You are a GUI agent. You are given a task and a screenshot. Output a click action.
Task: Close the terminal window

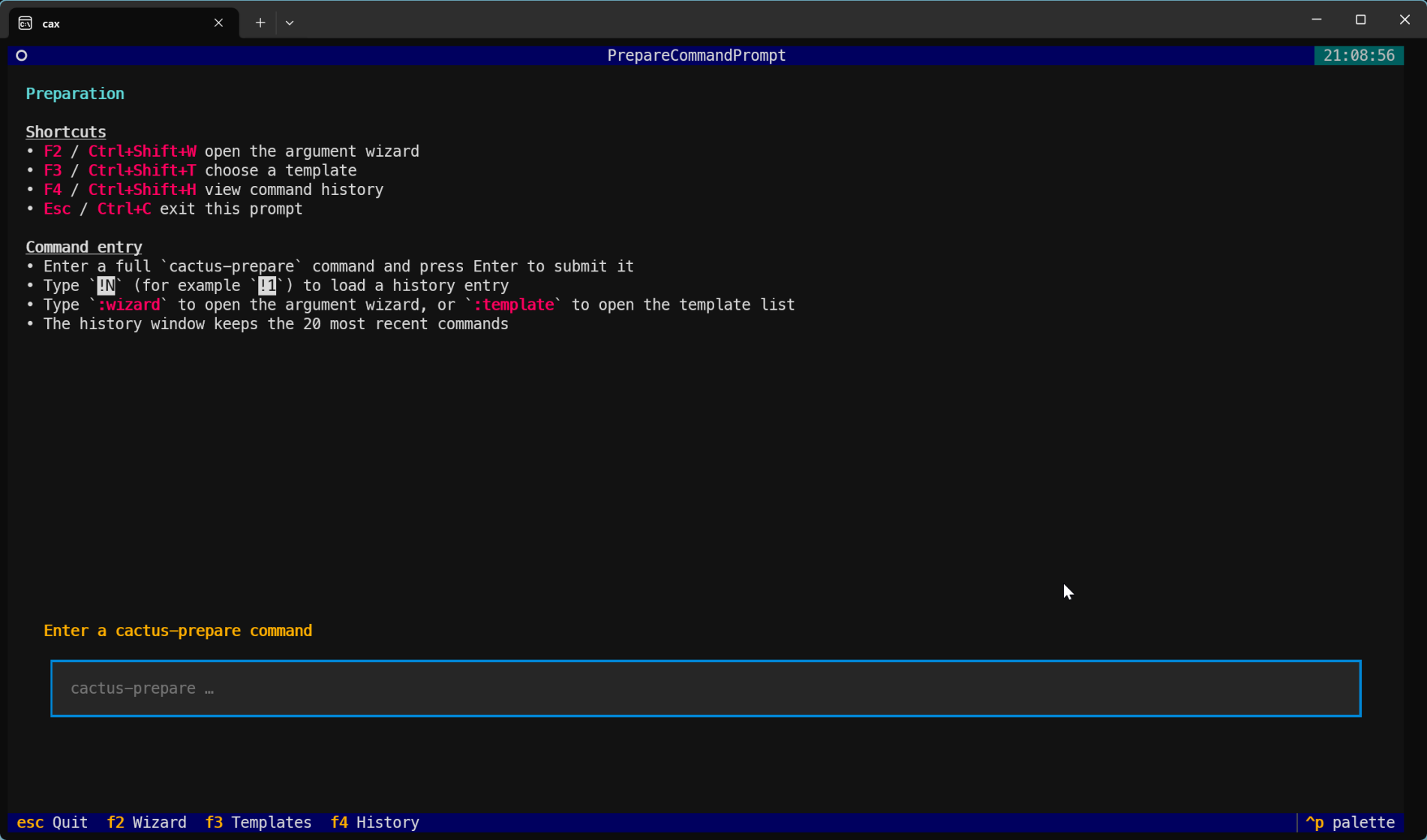[x=1404, y=20]
